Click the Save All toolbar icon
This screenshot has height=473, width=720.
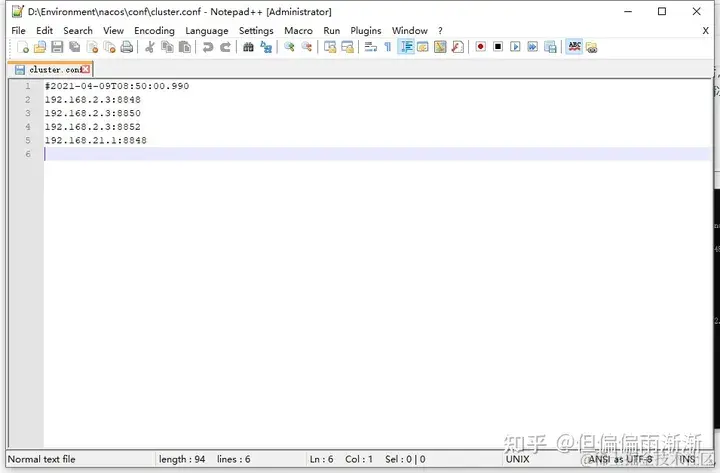(x=74, y=47)
